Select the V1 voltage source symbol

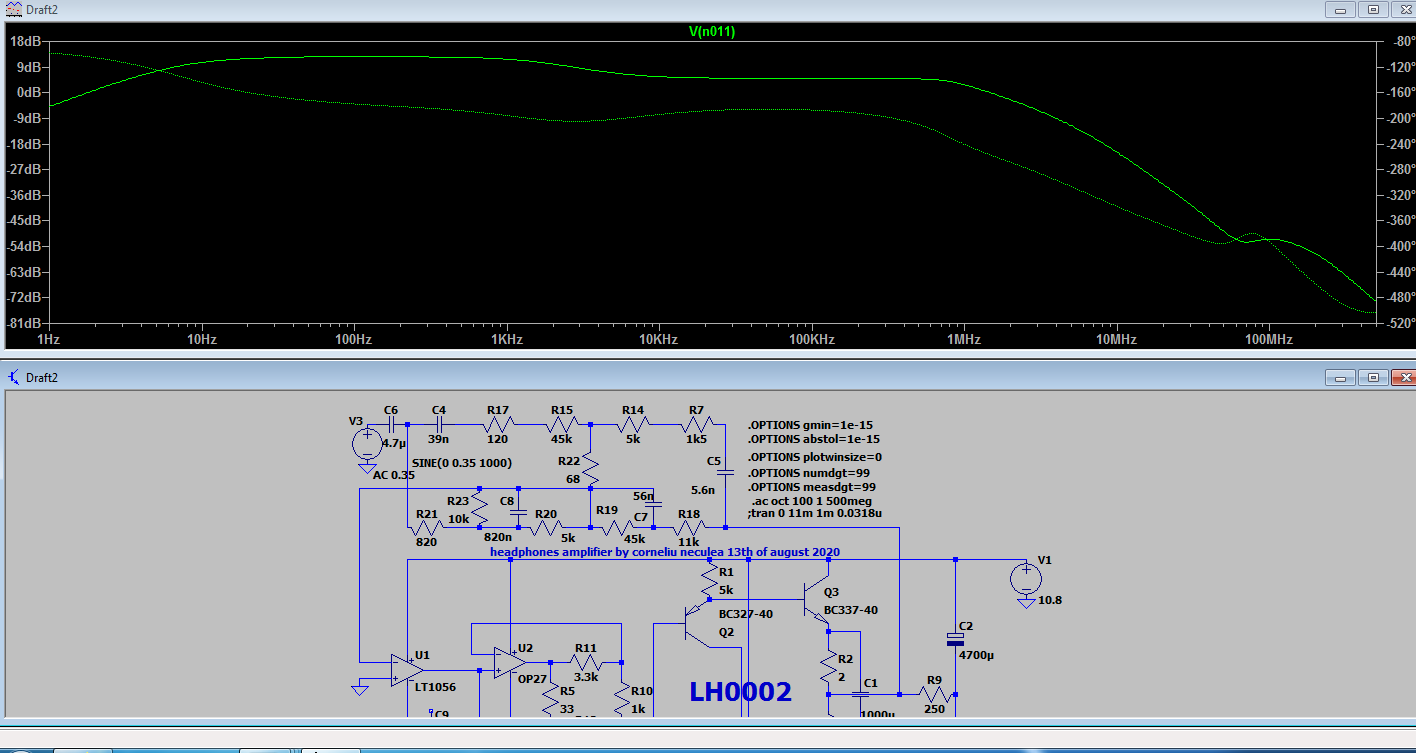point(1025,577)
